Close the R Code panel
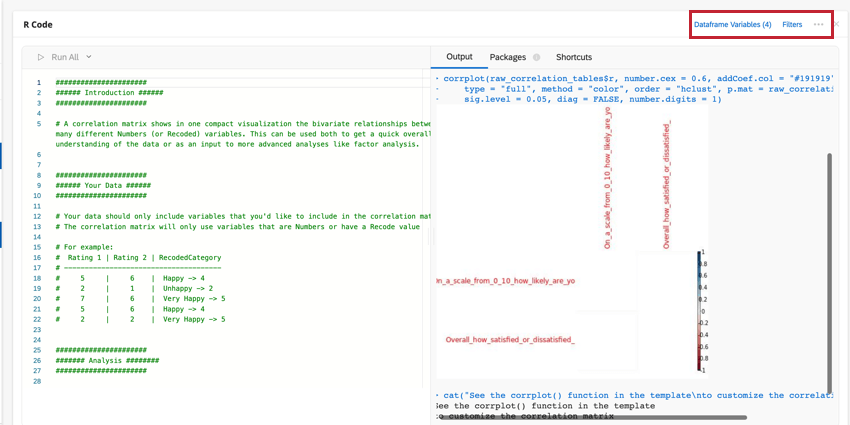The image size is (850, 425). tap(837, 24)
